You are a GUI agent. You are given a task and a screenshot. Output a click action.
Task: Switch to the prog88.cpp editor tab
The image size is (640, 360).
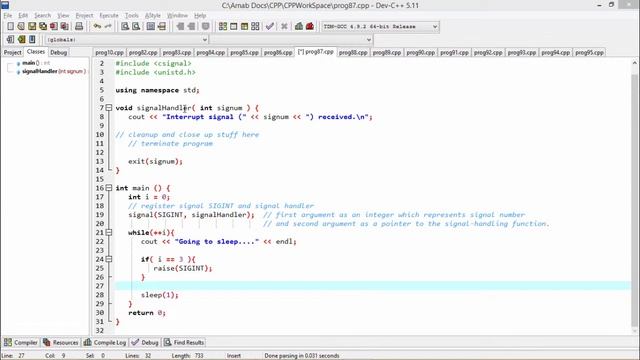[x=353, y=53]
